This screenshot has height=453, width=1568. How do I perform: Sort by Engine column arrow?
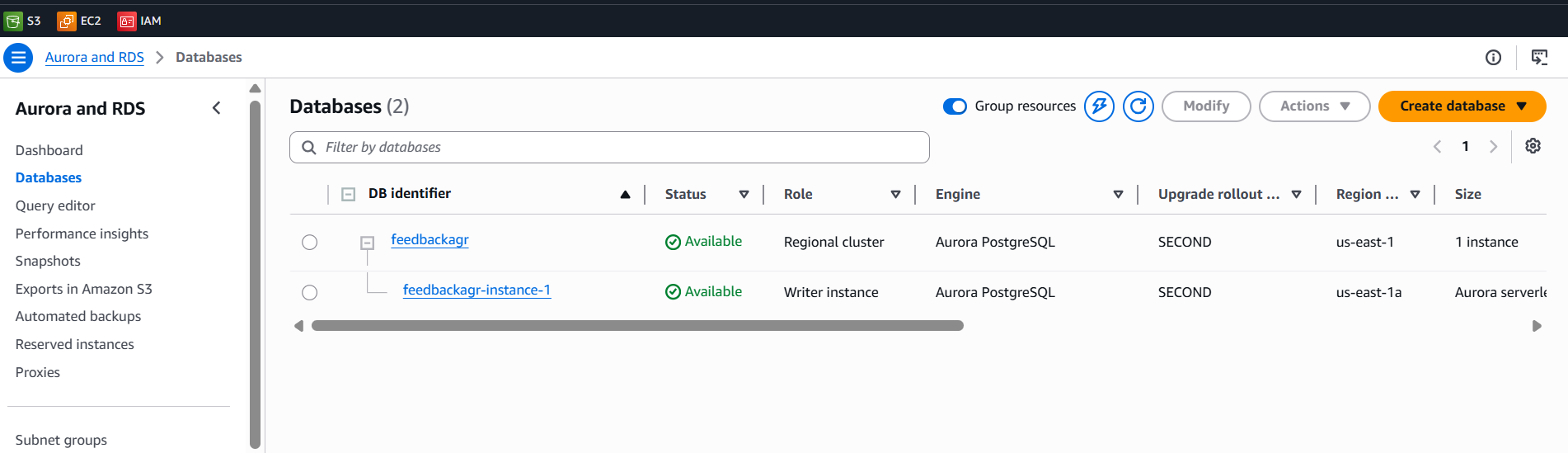[x=1118, y=195]
